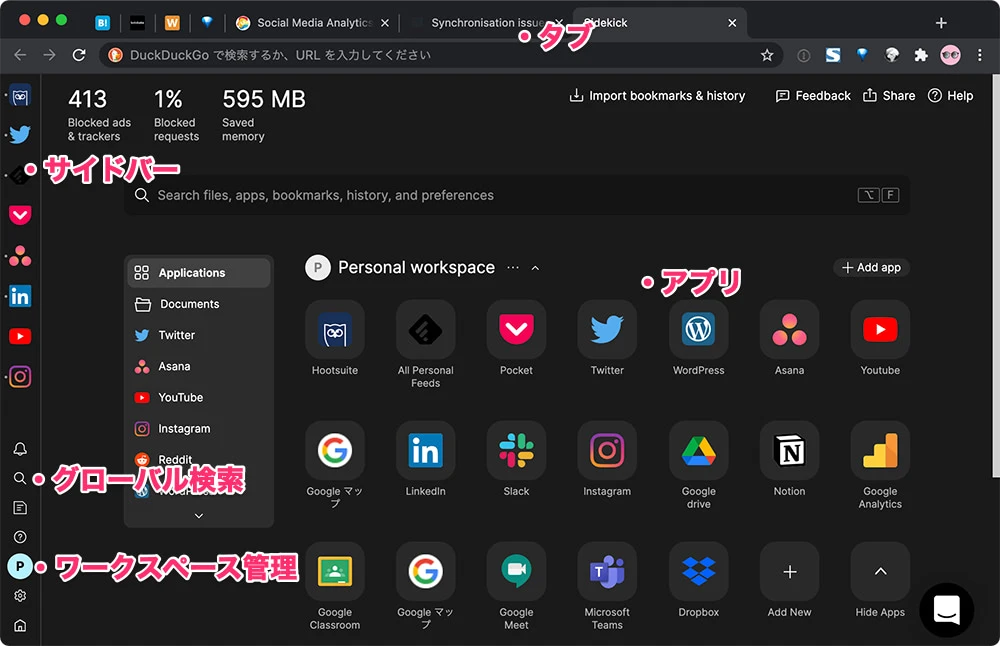This screenshot has width=1000, height=646.
Task: Switch to Social Media Analytics tab
Action: tap(312, 23)
